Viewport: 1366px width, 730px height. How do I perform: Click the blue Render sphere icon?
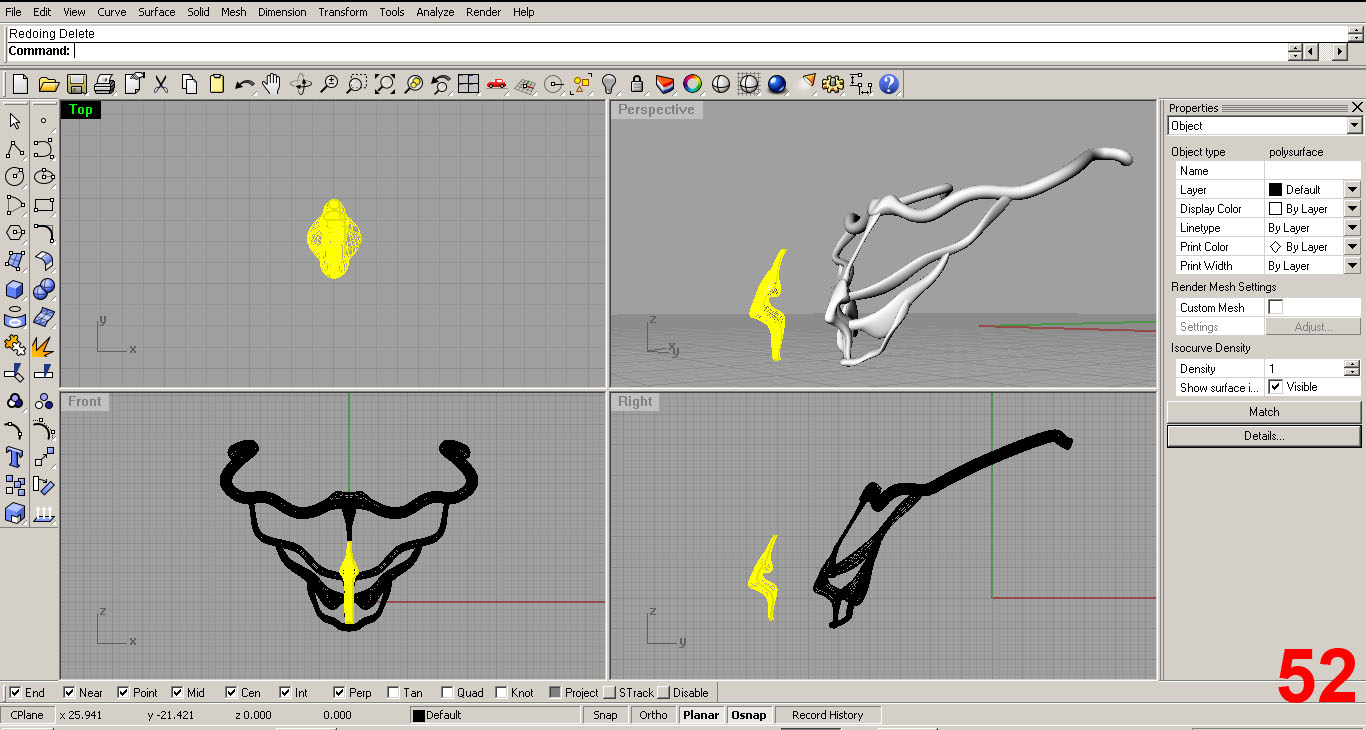tap(777, 84)
